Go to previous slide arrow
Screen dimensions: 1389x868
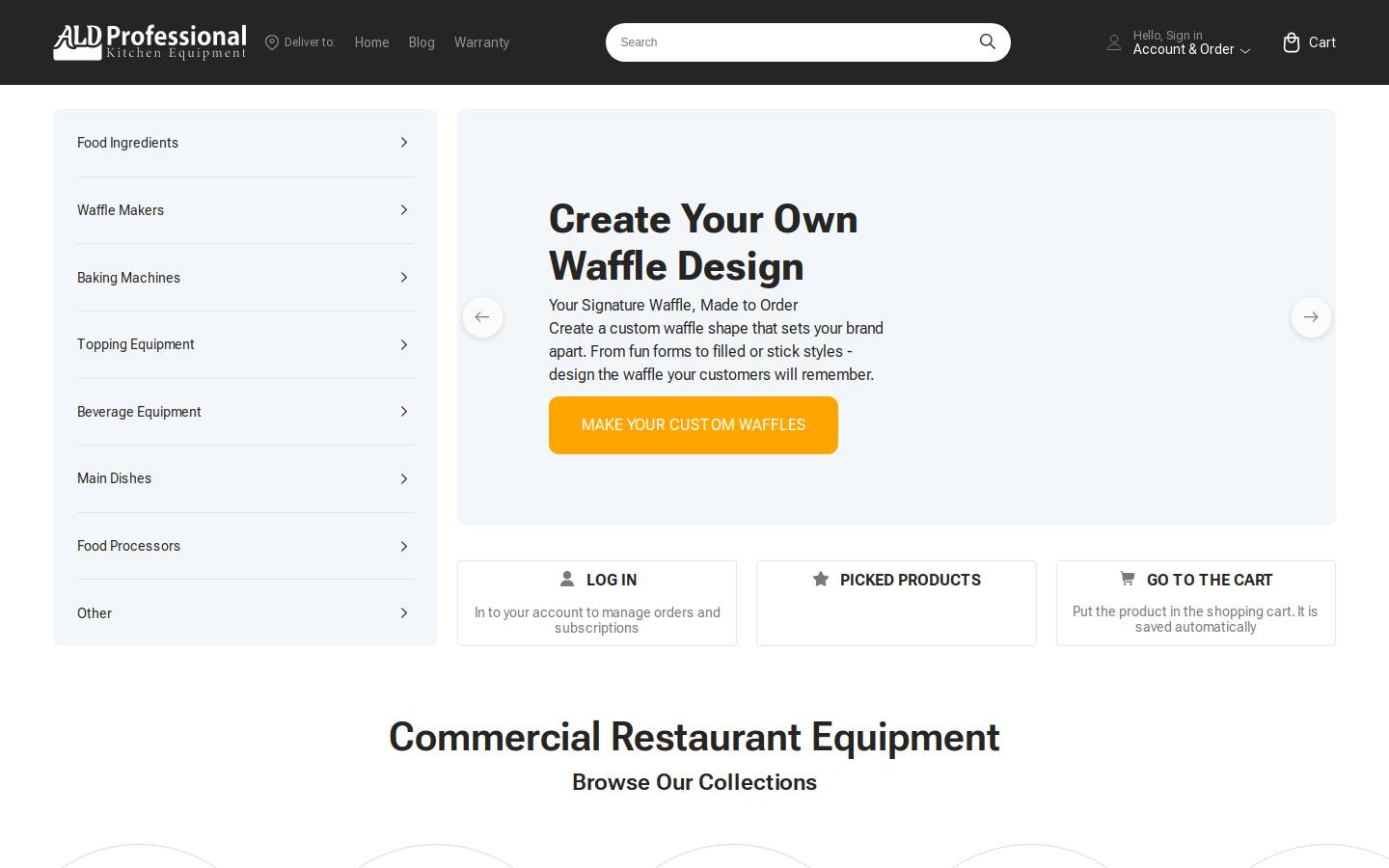point(482,317)
